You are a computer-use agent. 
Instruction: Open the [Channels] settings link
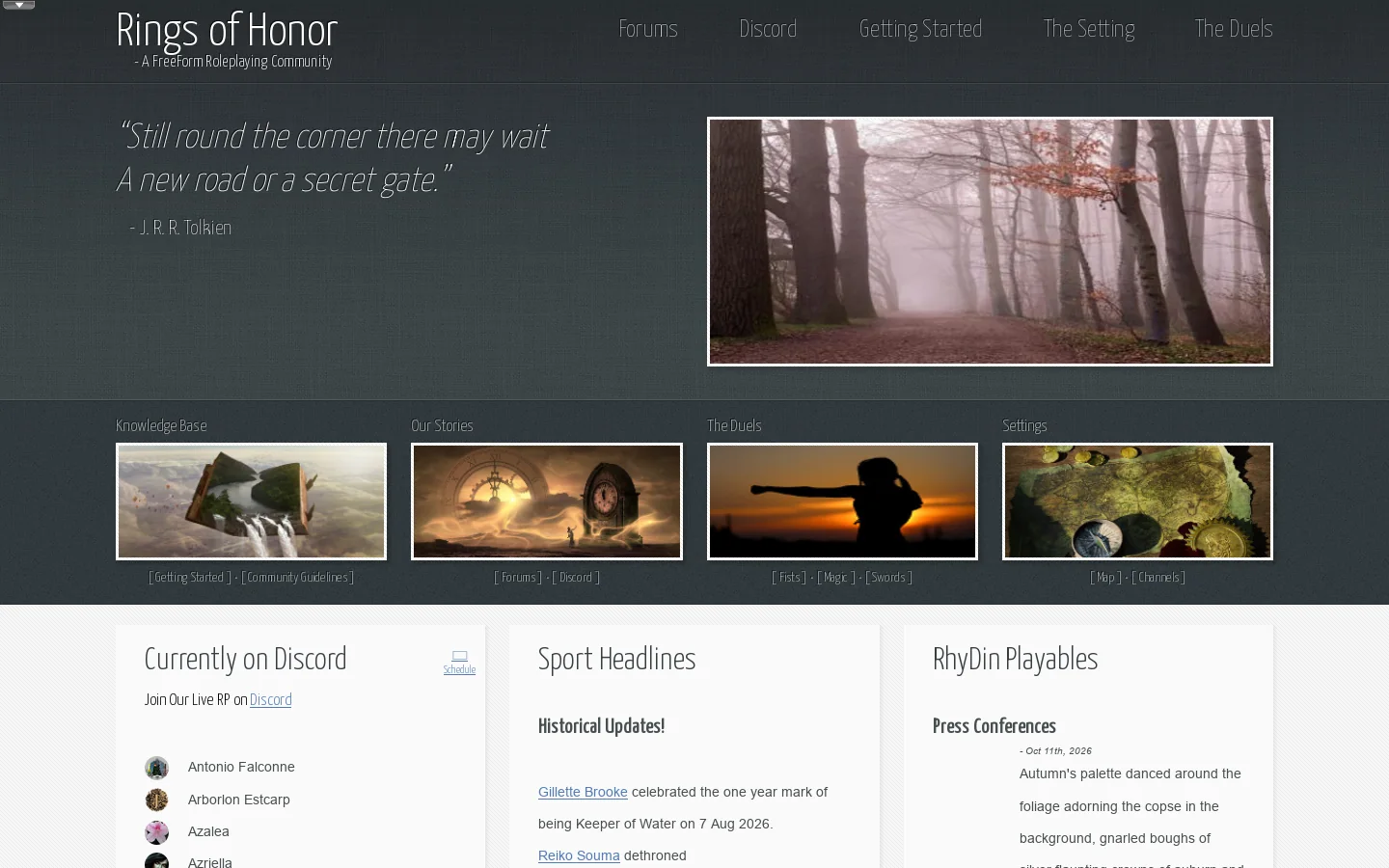click(x=1158, y=578)
